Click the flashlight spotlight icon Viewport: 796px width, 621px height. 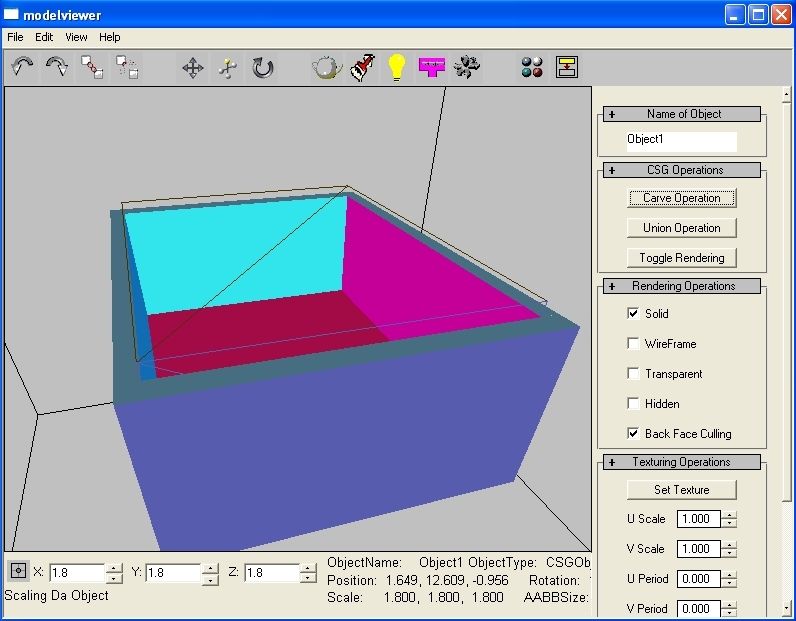362,67
